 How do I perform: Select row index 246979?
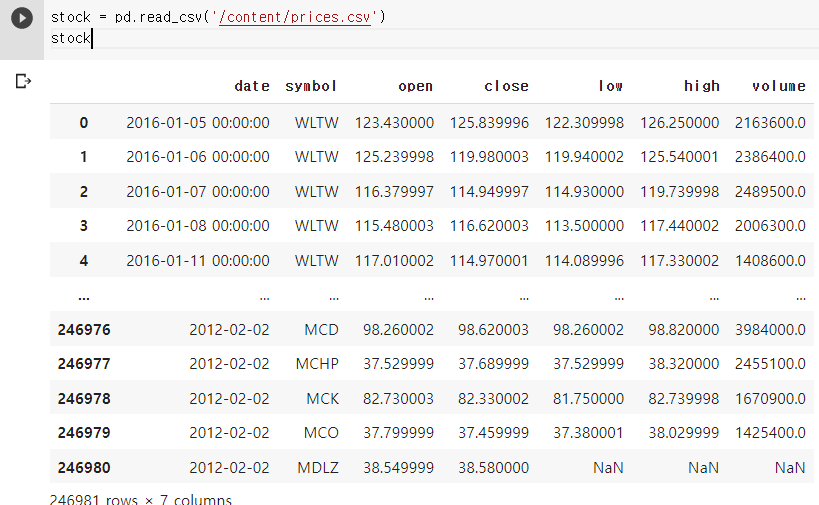click(84, 432)
